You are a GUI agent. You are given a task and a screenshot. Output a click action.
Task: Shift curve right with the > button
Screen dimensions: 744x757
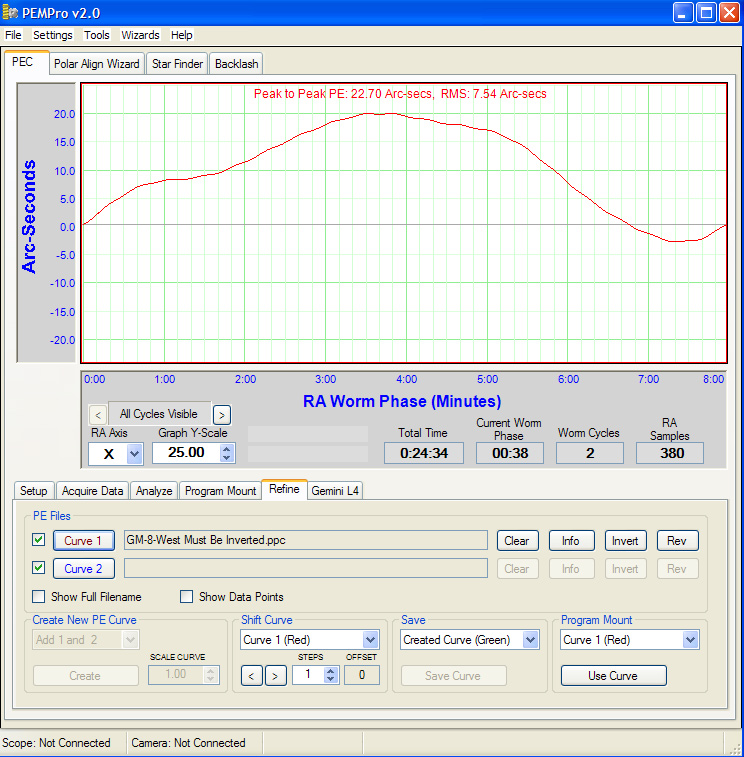coord(275,675)
